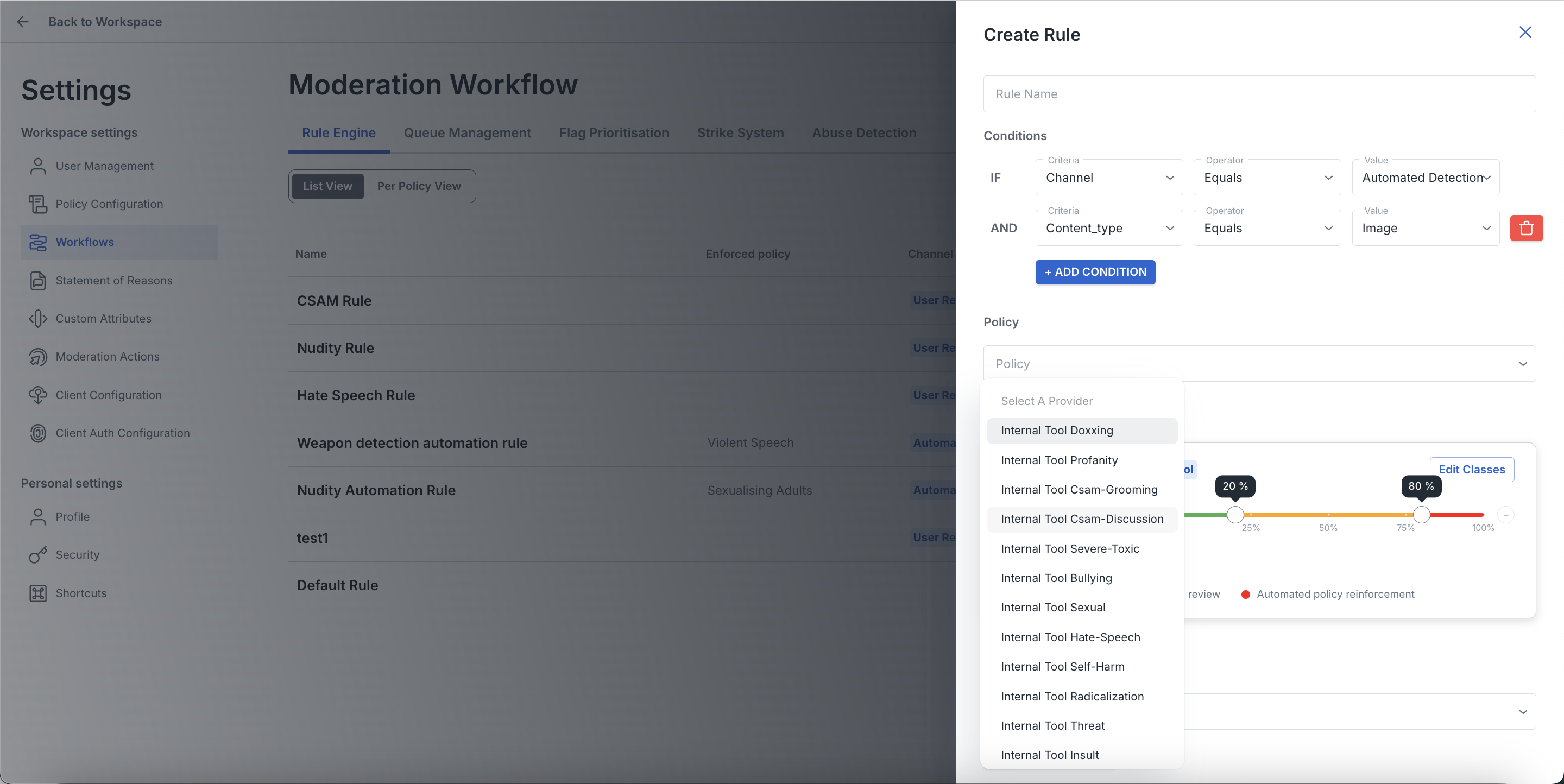Open the Flag Prioritisation tab
The image size is (1564, 784).
tap(614, 133)
